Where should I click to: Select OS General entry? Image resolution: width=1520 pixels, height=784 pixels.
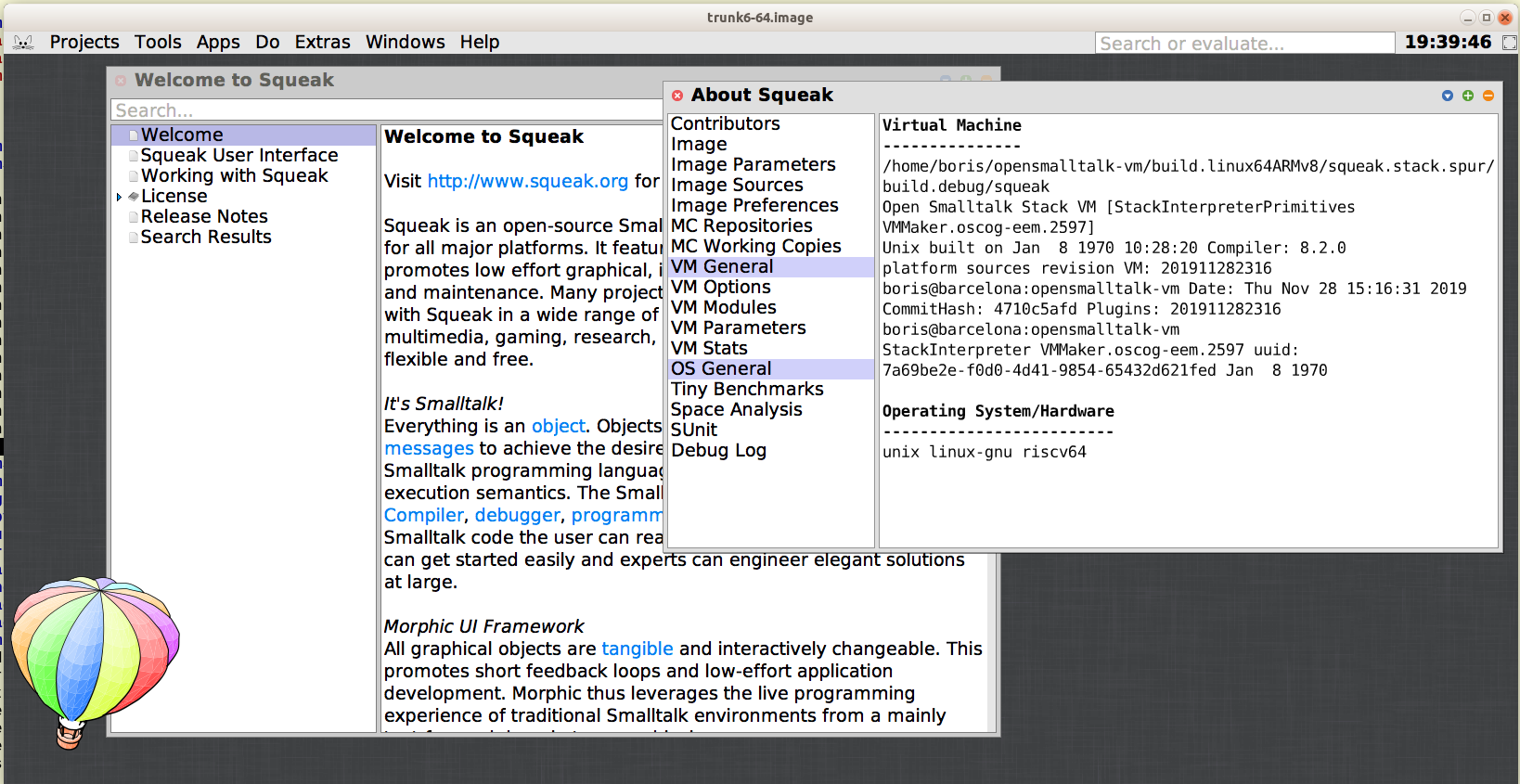(771, 368)
